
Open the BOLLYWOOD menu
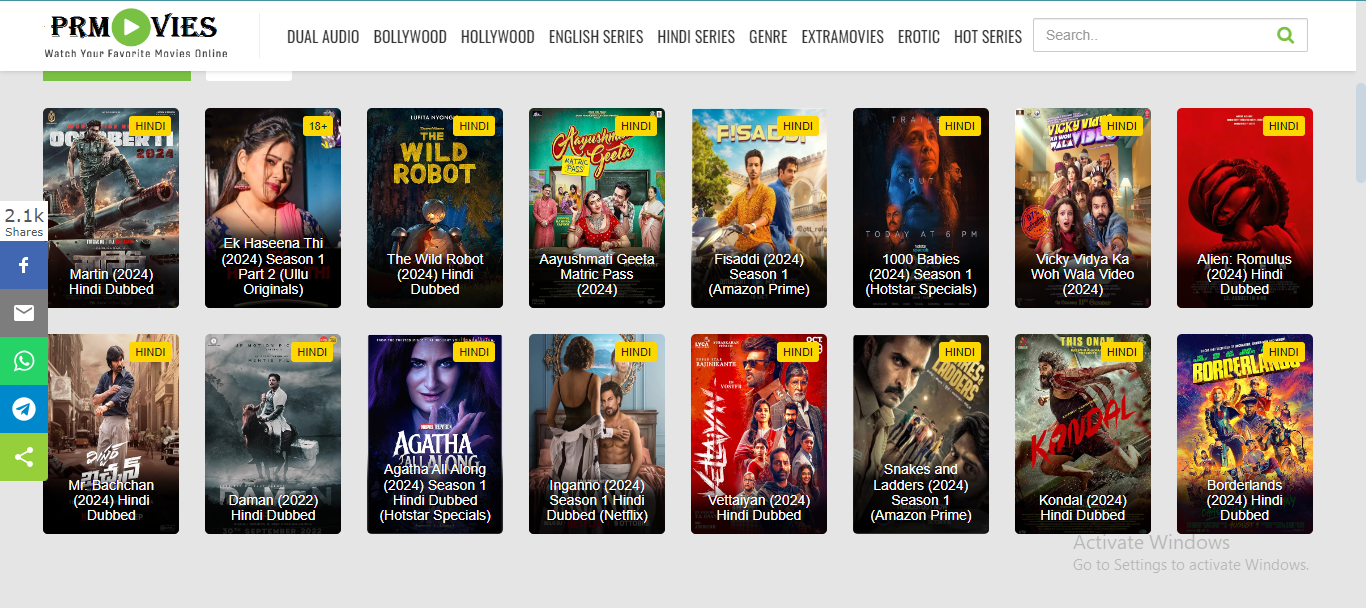410,37
